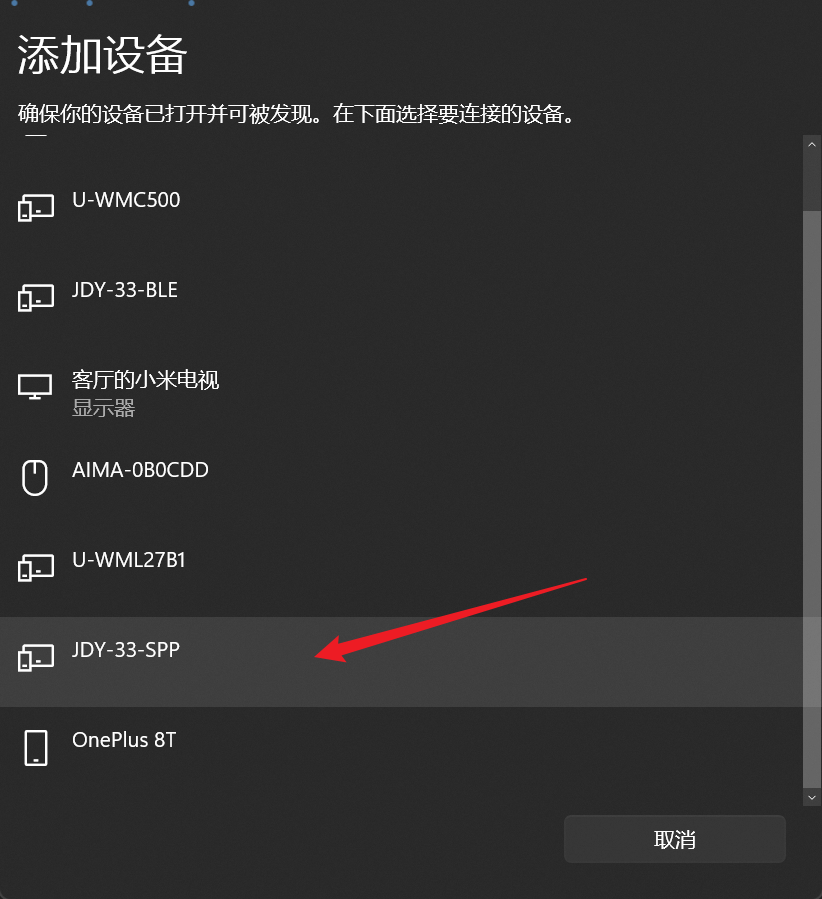Click the vertical scrollbar thumb

click(812, 499)
